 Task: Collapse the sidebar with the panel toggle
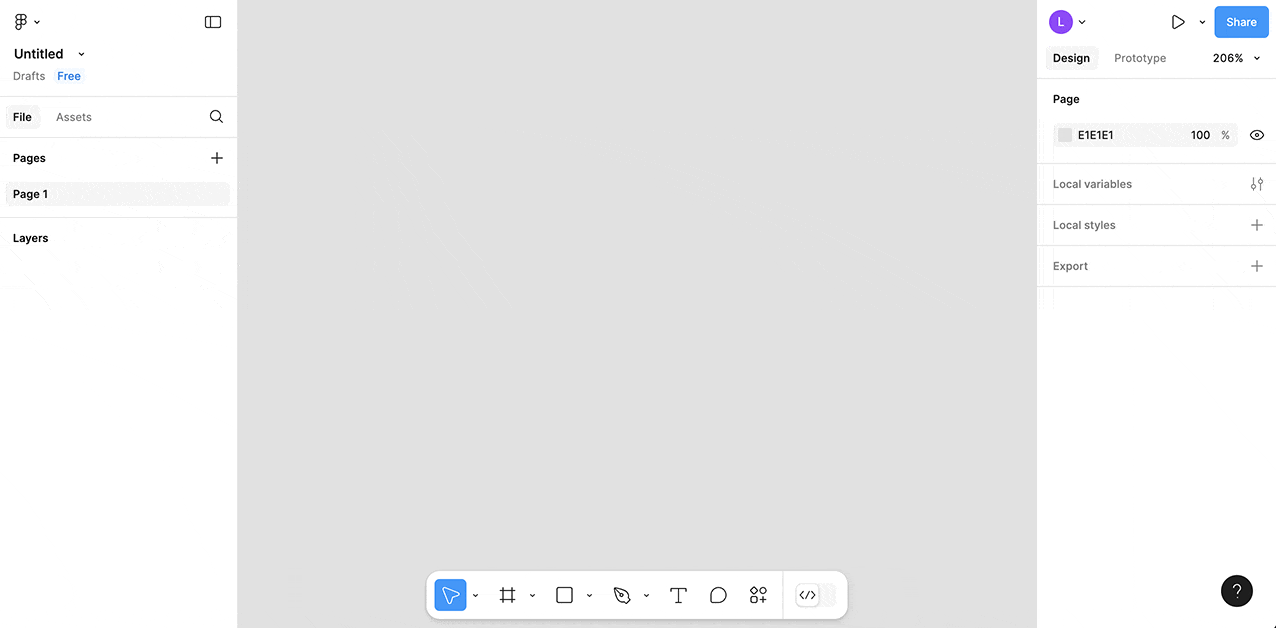tap(213, 22)
